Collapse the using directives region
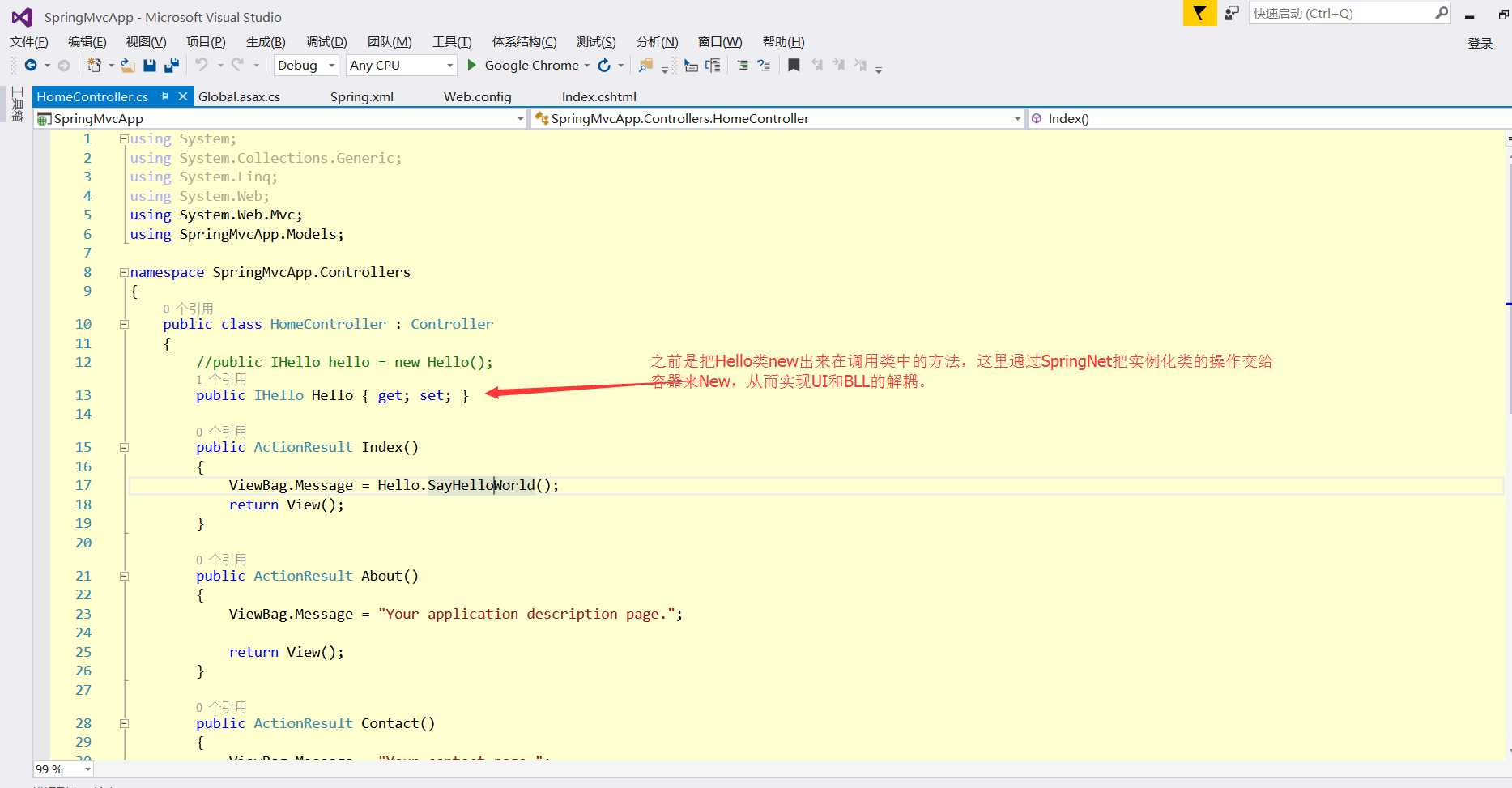The height and width of the screenshot is (788, 1512). pyautogui.click(x=124, y=138)
